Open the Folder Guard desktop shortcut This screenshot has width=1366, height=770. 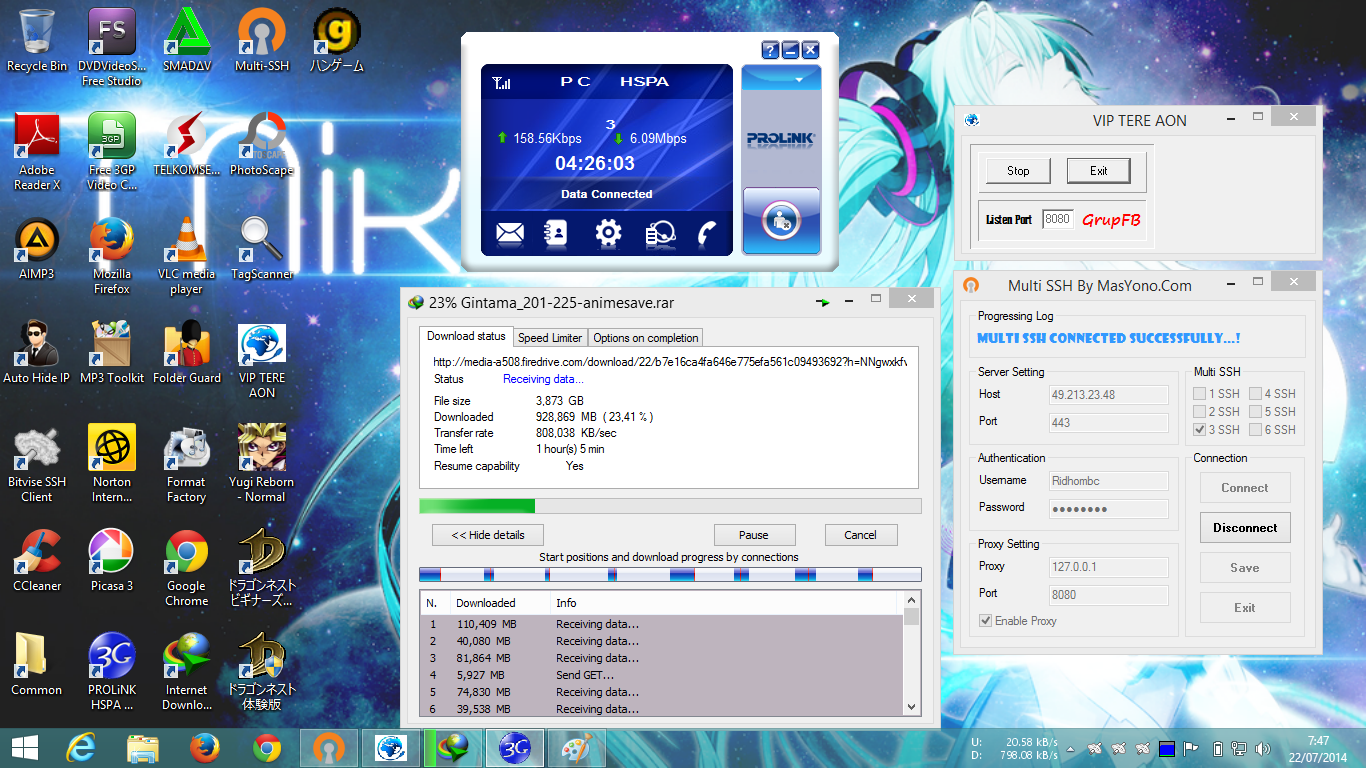tap(187, 351)
